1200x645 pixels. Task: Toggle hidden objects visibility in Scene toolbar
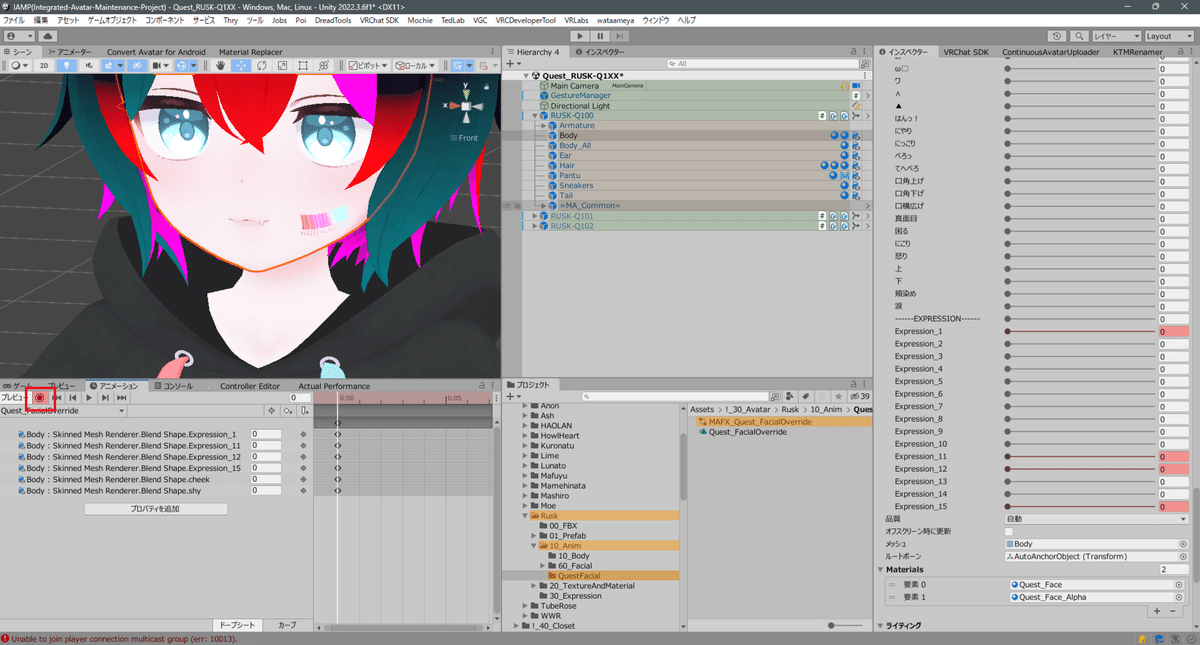137,65
